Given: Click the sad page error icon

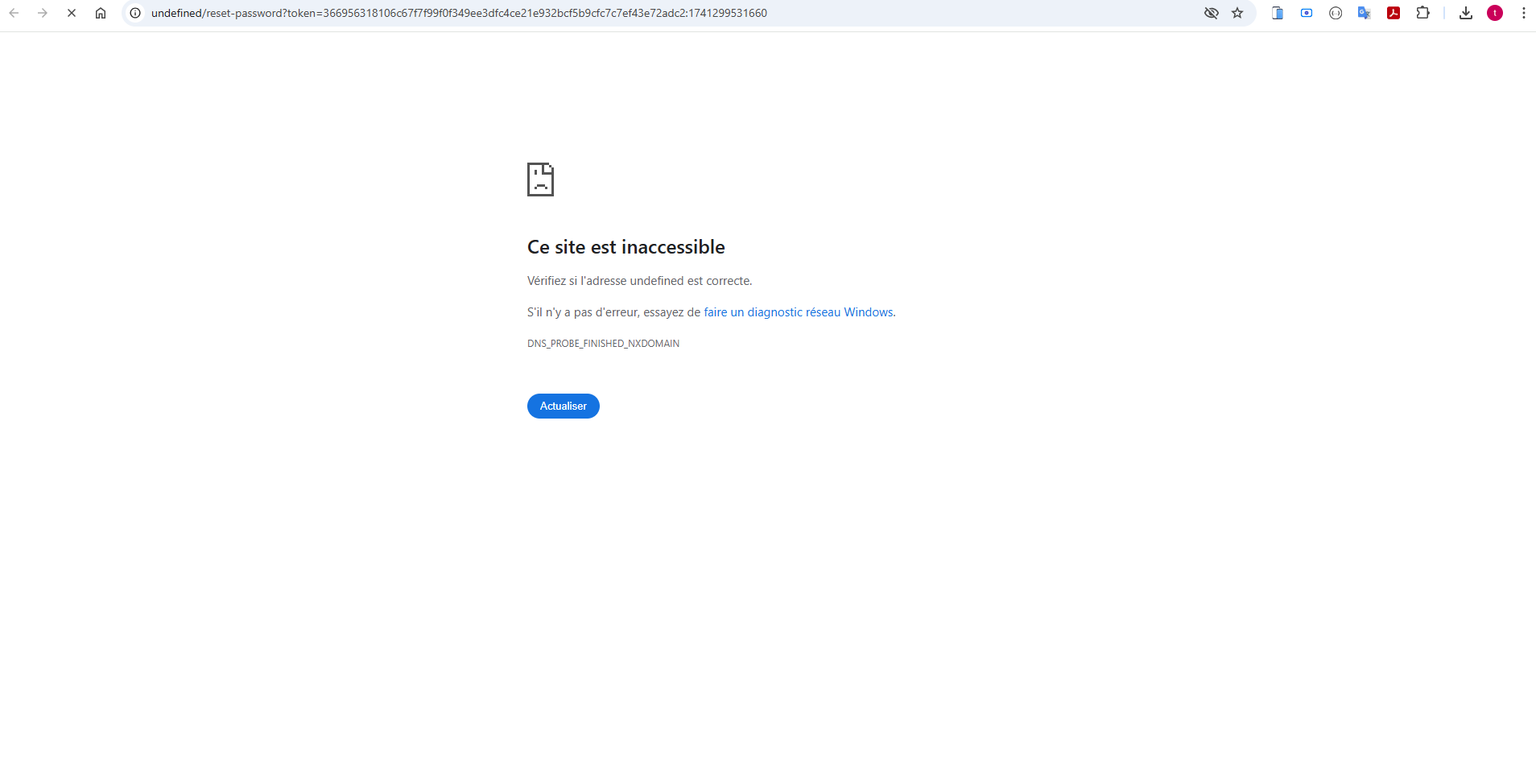Looking at the screenshot, I should (540, 179).
